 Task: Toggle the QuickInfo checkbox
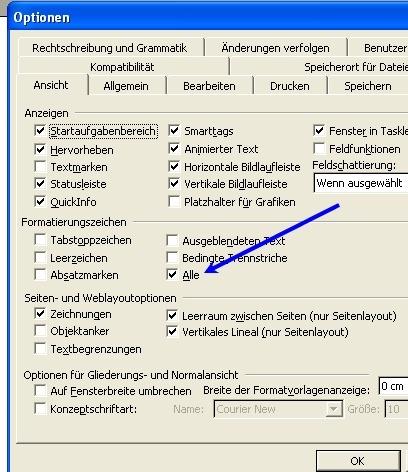click(x=40, y=201)
